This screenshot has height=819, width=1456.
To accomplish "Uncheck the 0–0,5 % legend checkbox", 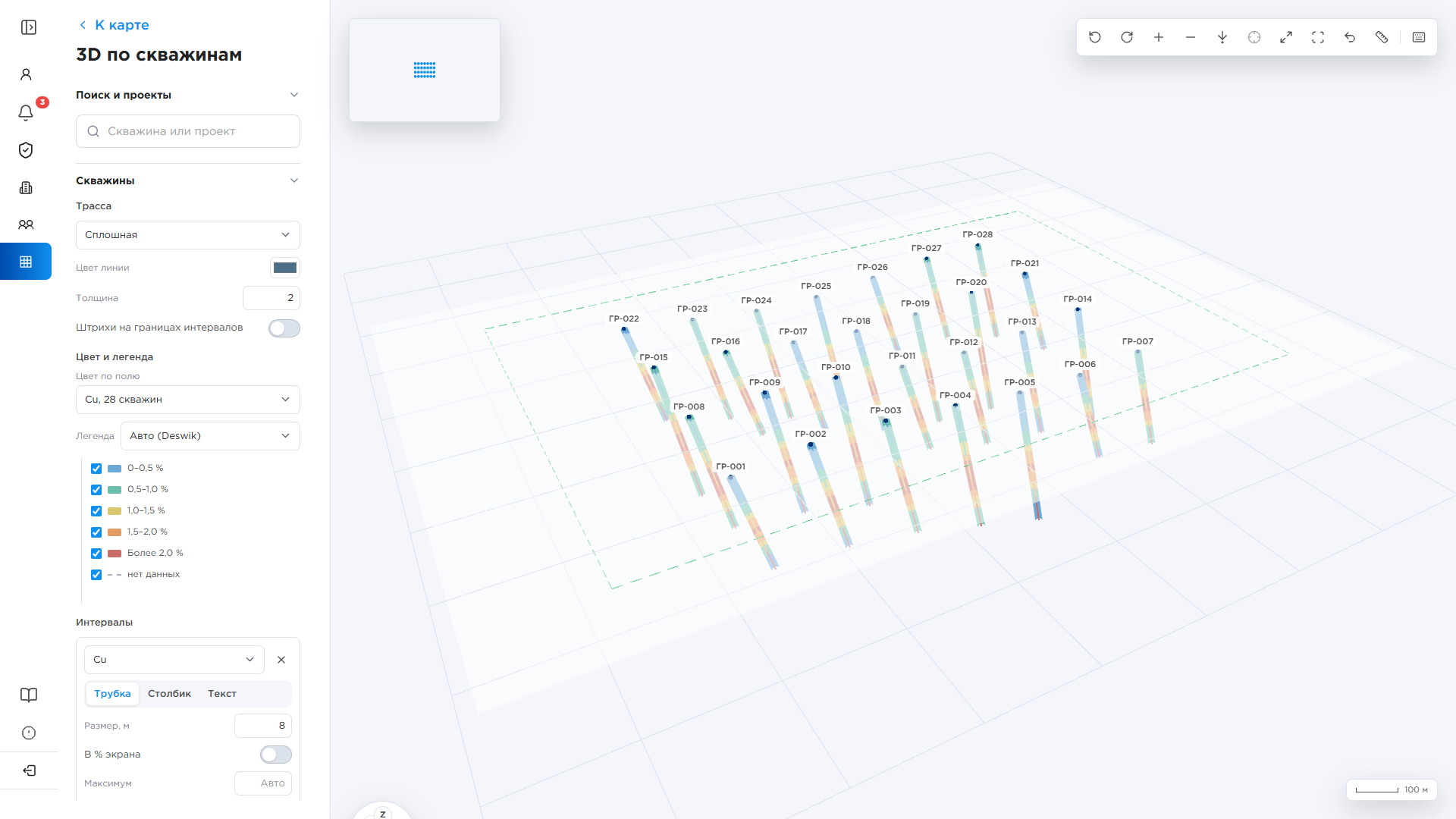I will [x=96, y=469].
